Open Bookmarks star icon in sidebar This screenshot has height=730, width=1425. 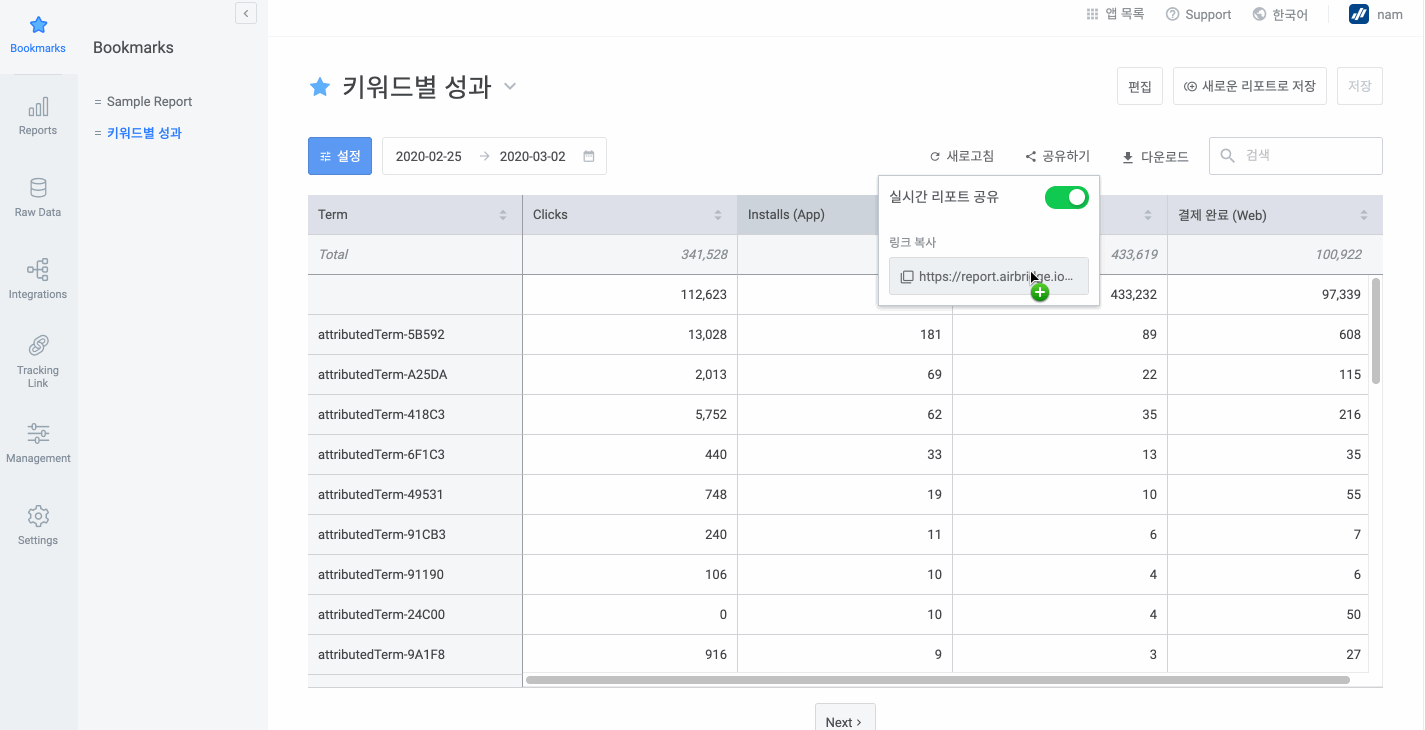pyautogui.click(x=38, y=25)
